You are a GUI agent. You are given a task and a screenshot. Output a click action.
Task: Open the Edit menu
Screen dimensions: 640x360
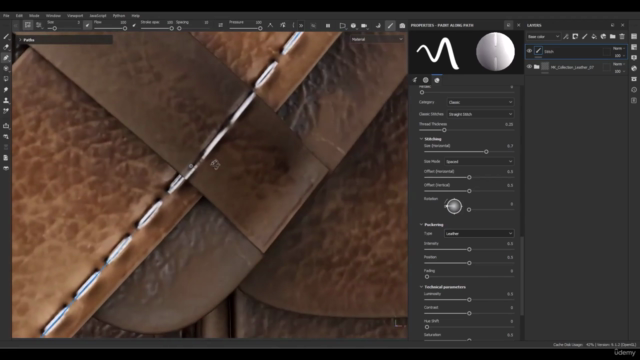pos(19,16)
